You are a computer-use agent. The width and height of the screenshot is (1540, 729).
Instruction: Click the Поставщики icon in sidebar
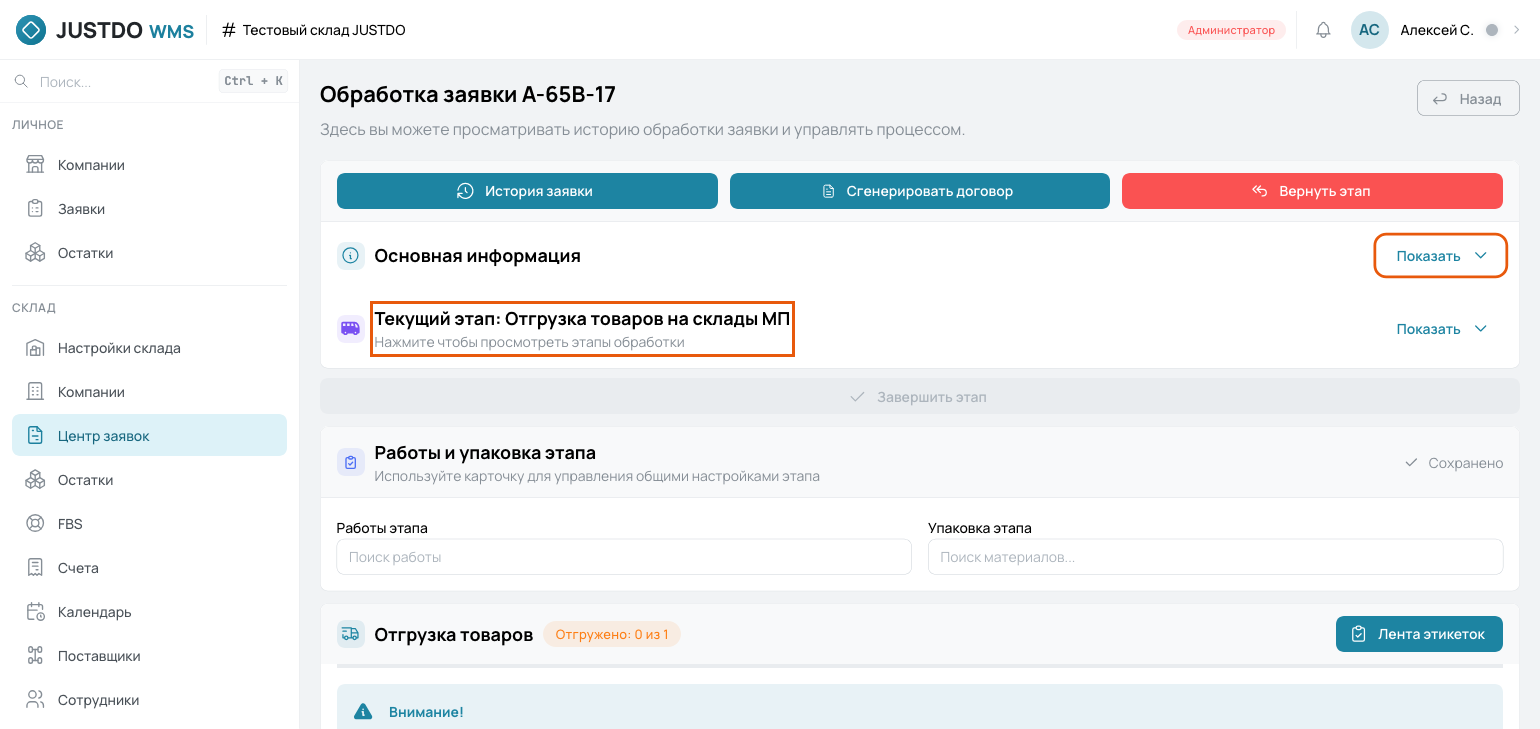tap(36, 656)
